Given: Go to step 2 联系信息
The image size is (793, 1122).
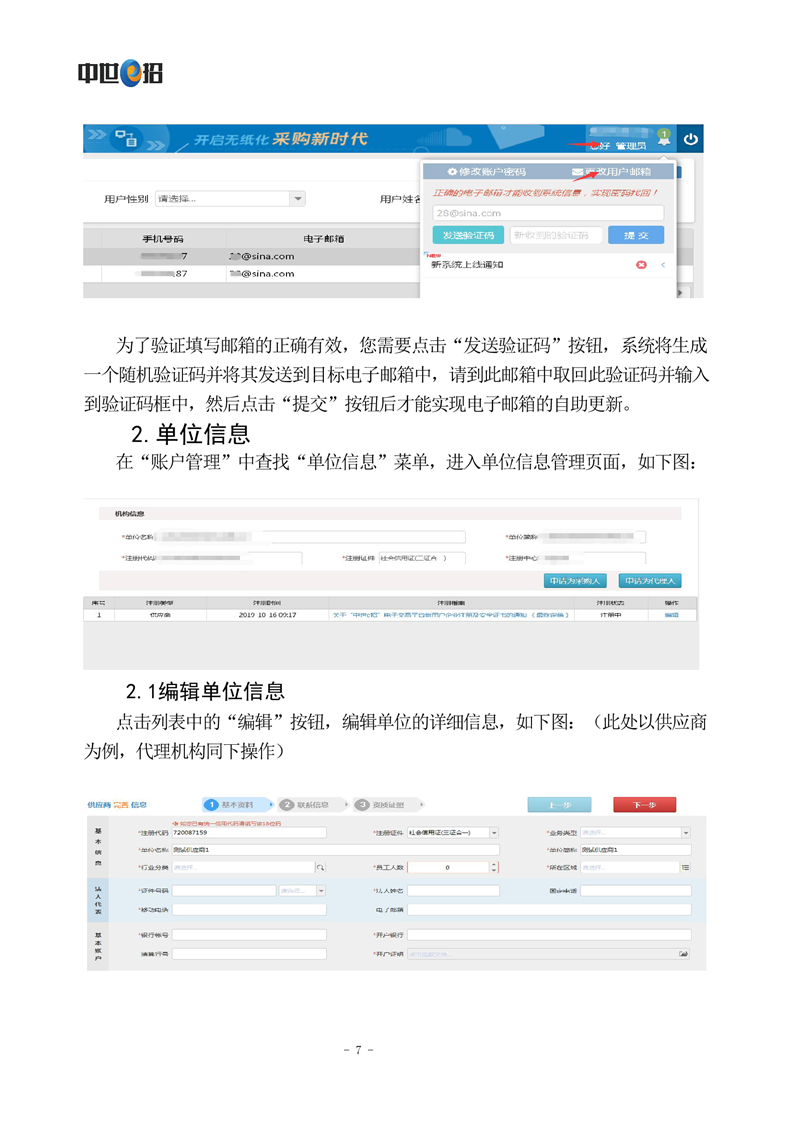Looking at the screenshot, I should [x=311, y=804].
